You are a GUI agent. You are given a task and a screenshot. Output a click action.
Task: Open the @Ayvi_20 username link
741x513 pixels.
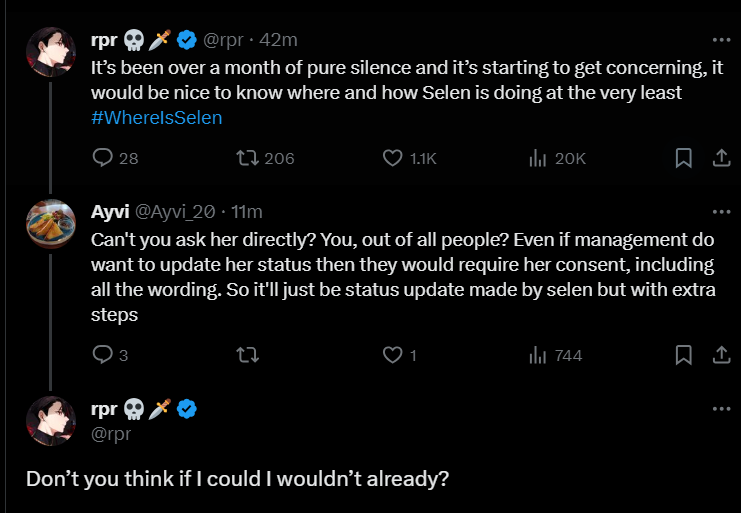coord(176,212)
